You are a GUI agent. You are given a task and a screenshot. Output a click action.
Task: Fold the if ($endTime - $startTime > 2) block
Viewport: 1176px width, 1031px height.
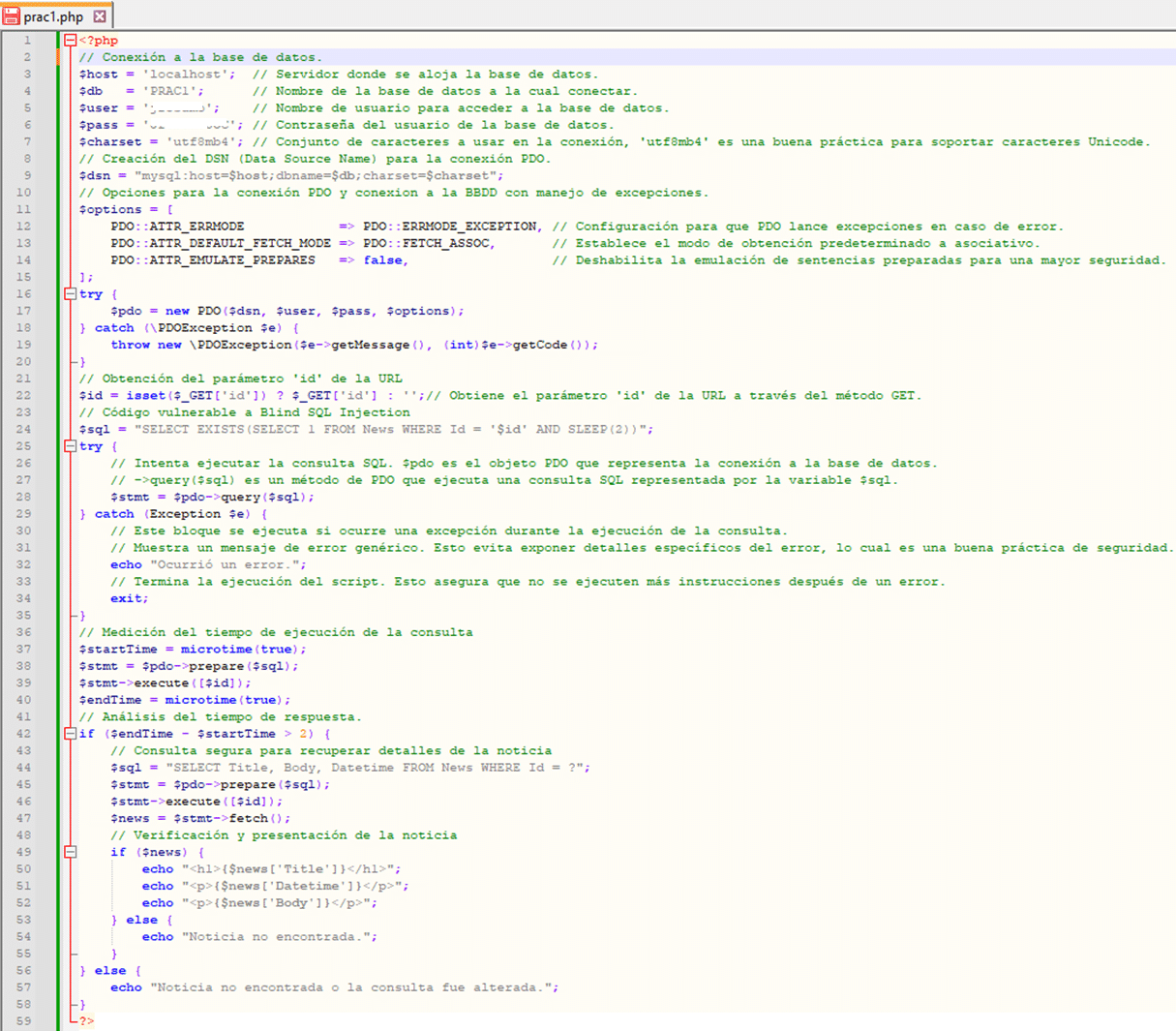tap(70, 734)
